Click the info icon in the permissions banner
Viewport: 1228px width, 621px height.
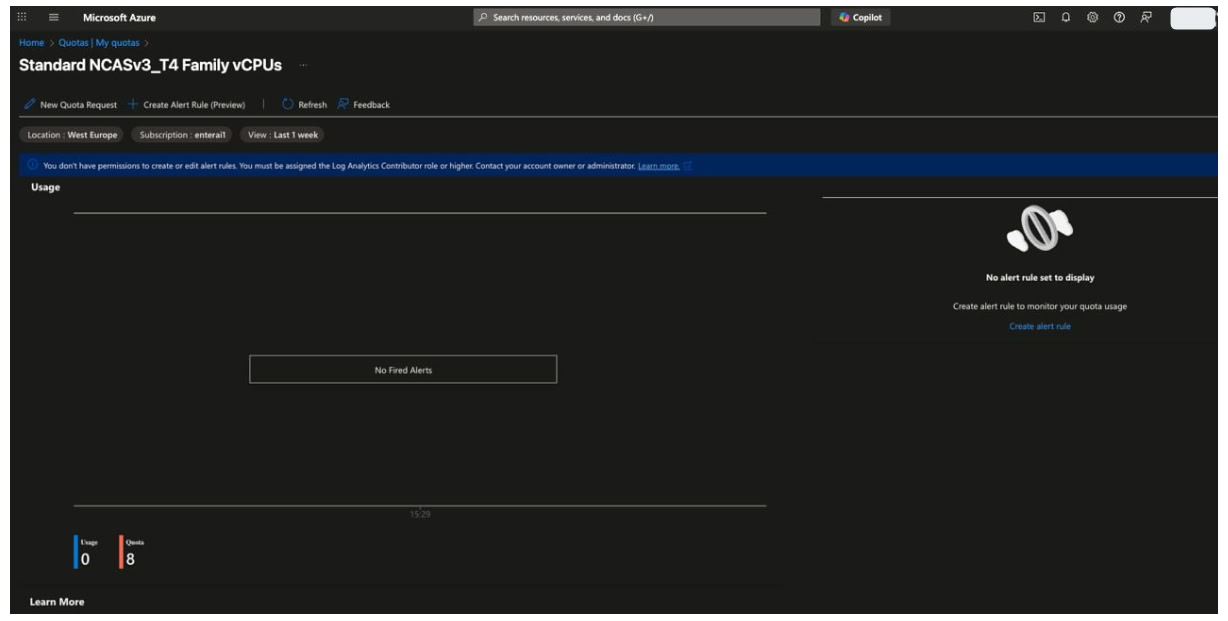(34, 165)
